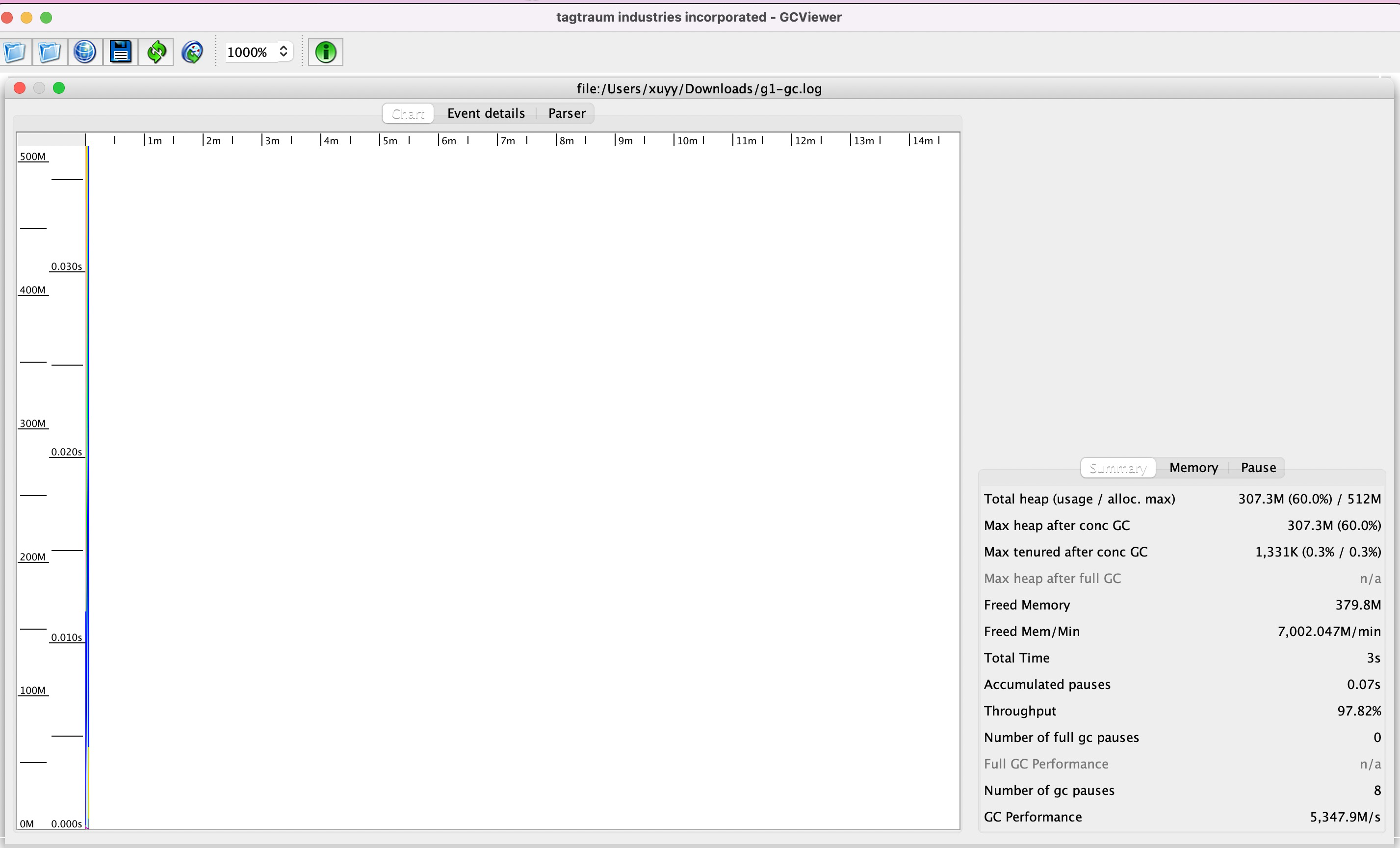Viewport: 1400px width, 848px height.
Task: Click the 100M heap axis label
Action: click(x=32, y=690)
